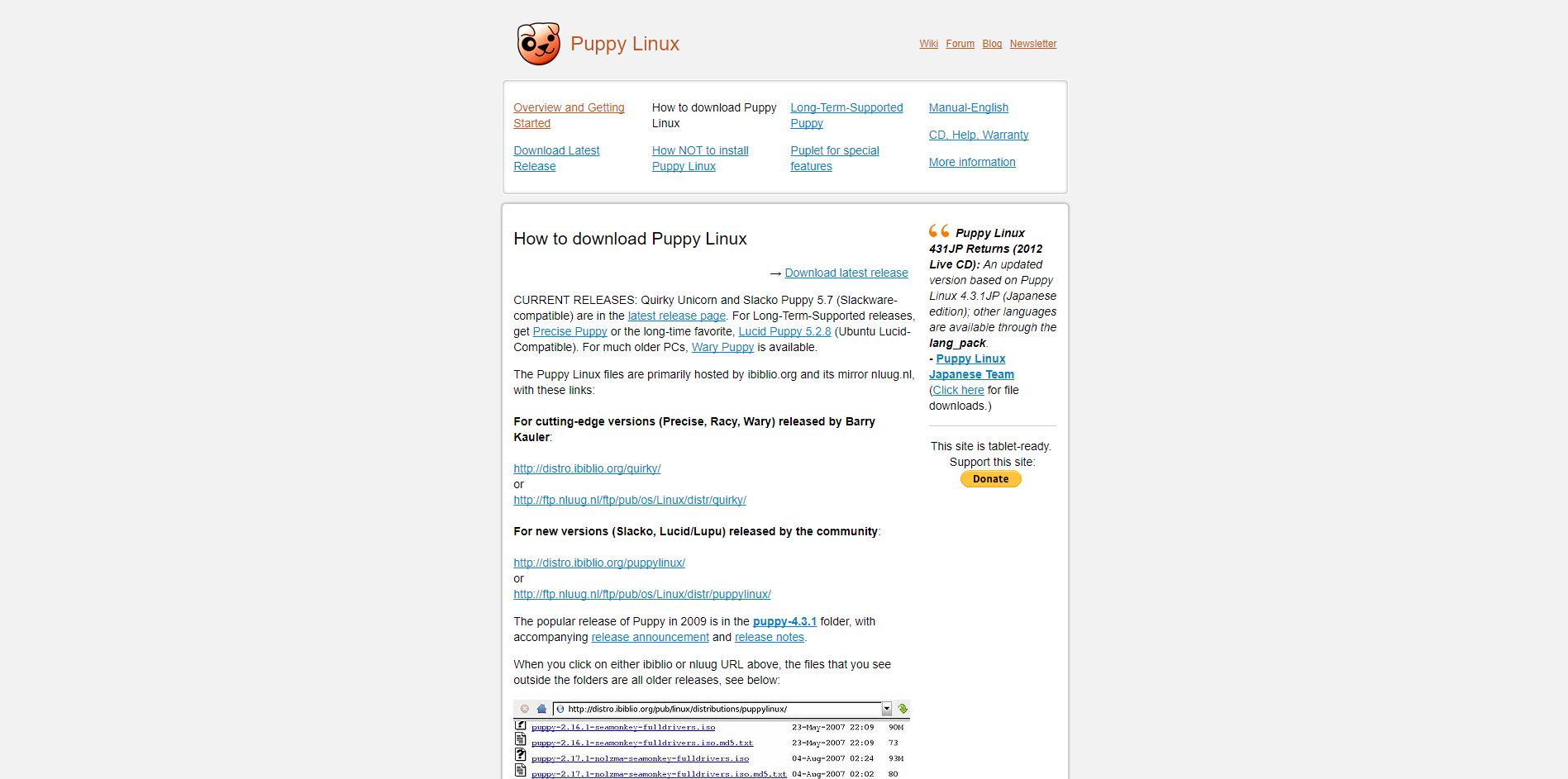This screenshot has height=779, width=1568.
Task: Click the embedded browser address field
Action: click(717, 709)
